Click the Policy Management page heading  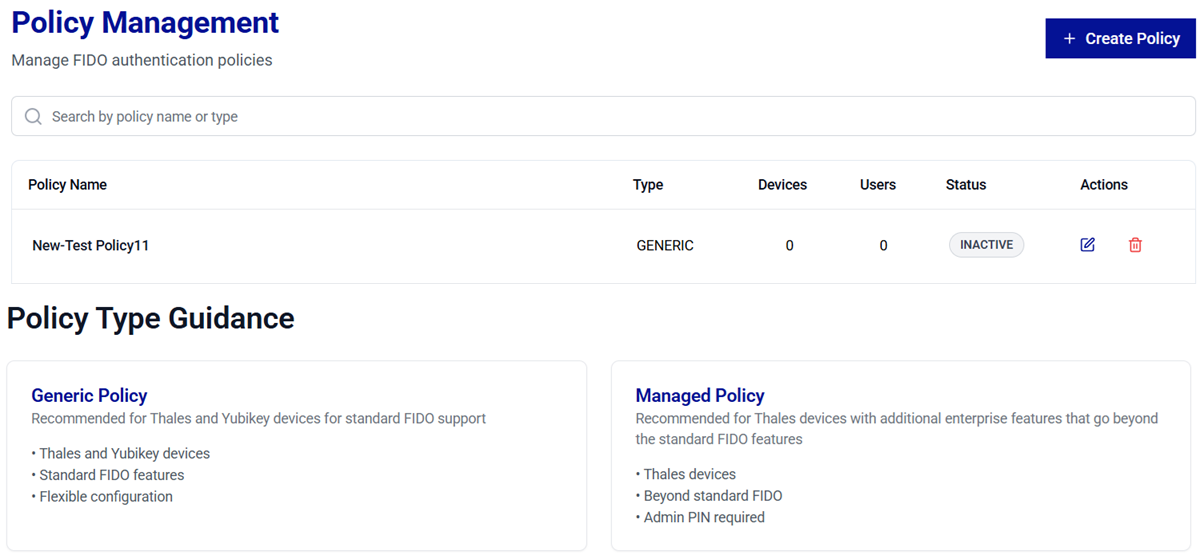click(145, 22)
